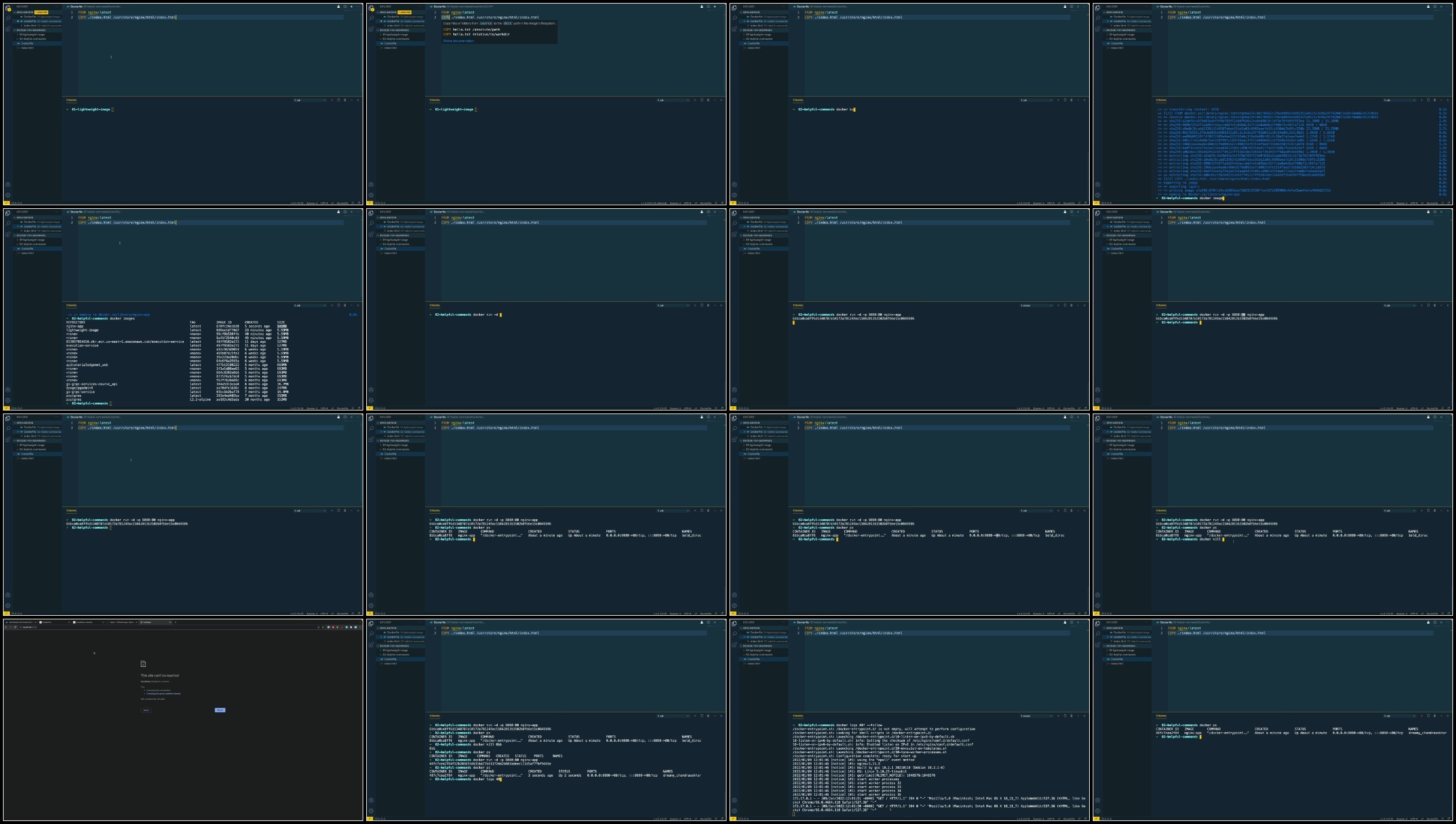Select index.html in the Explorer of the docker images frame

coord(28,253)
